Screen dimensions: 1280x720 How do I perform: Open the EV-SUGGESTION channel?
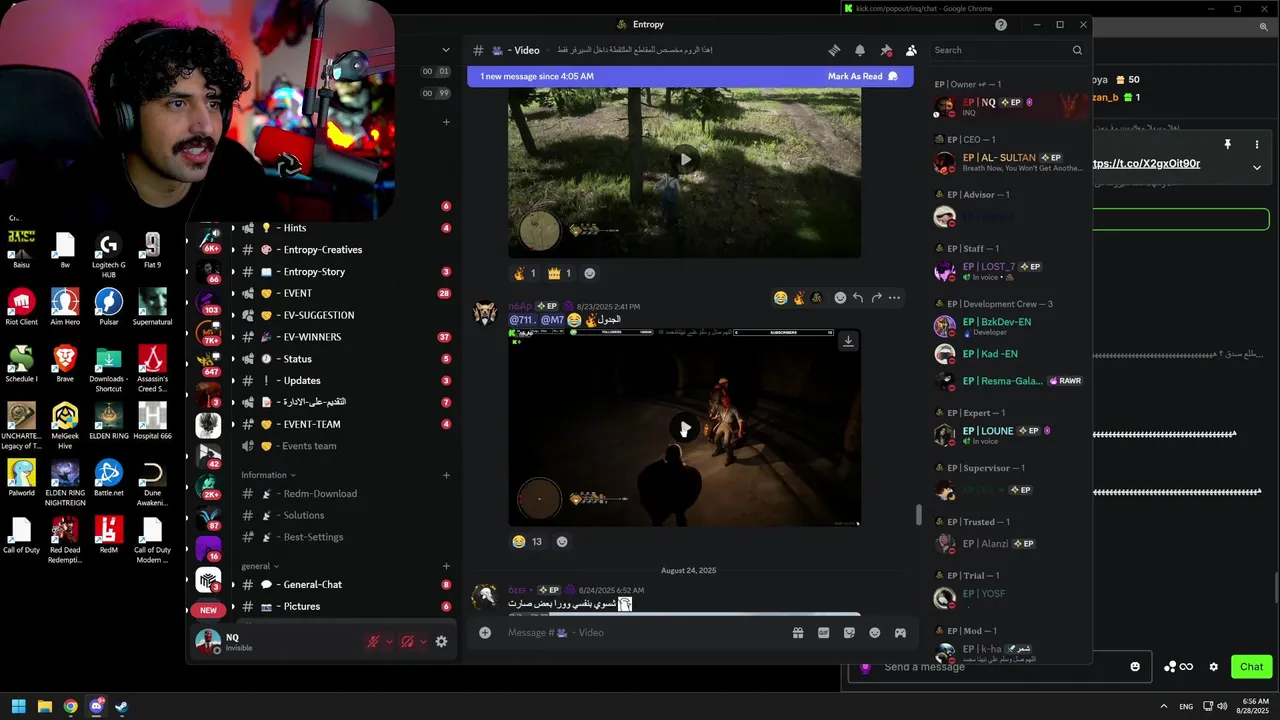[x=345, y=315]
